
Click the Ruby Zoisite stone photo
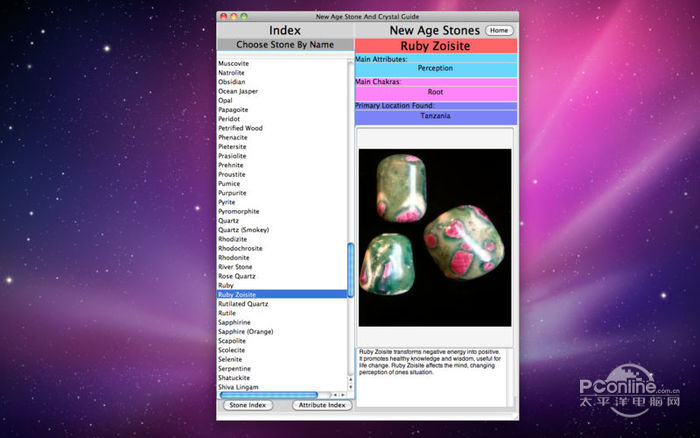(435, 238)
